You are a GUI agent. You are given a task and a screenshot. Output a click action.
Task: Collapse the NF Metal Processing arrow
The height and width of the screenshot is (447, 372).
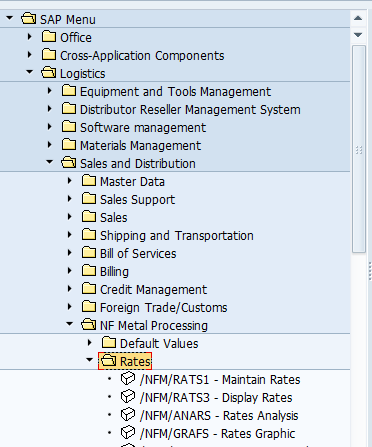pyautogui.click(x=69, y=323)
